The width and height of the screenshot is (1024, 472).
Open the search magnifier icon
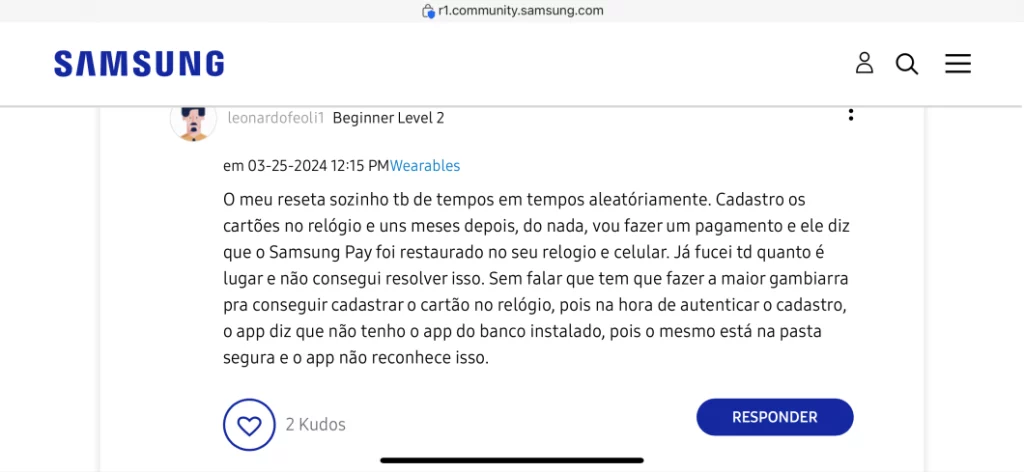[906, 64]
